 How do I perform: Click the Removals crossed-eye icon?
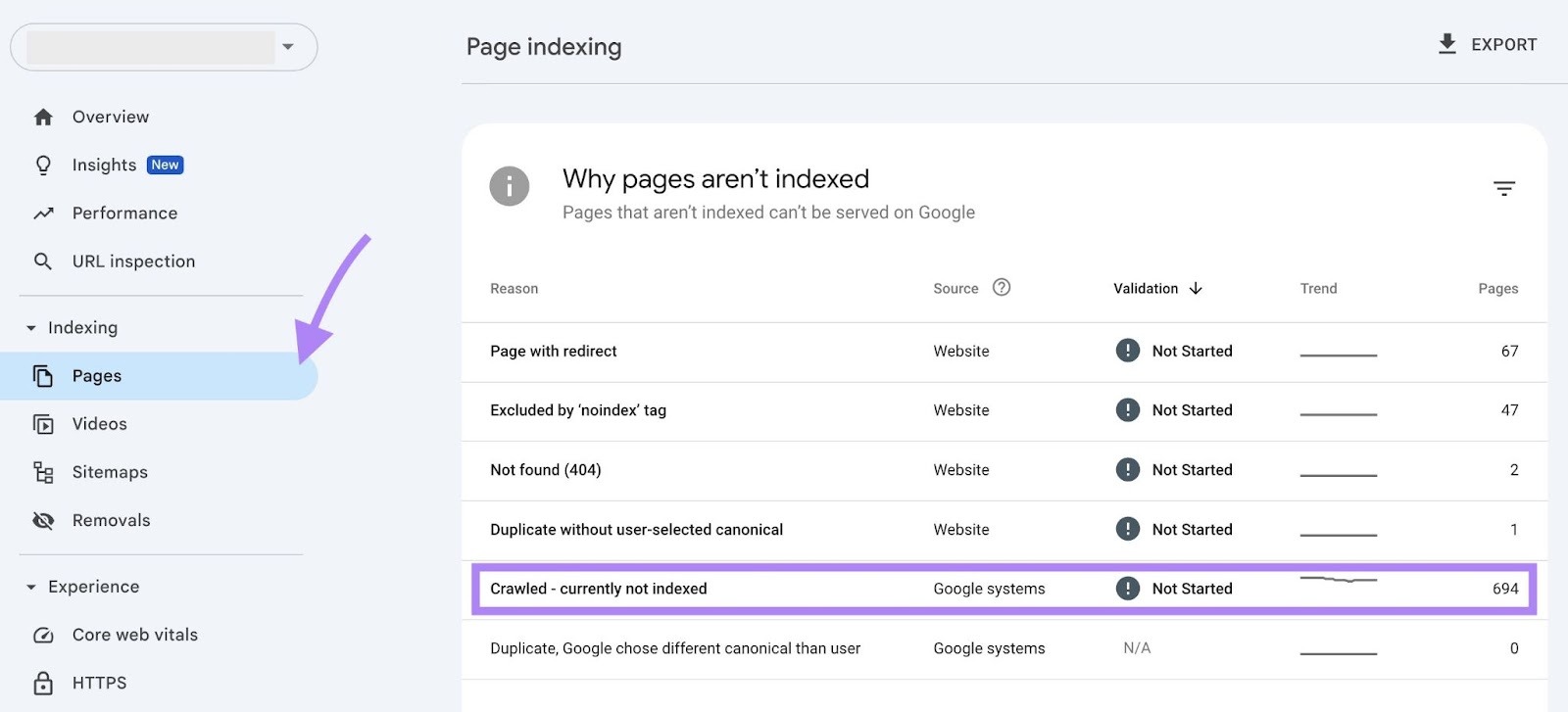(43, 520)
